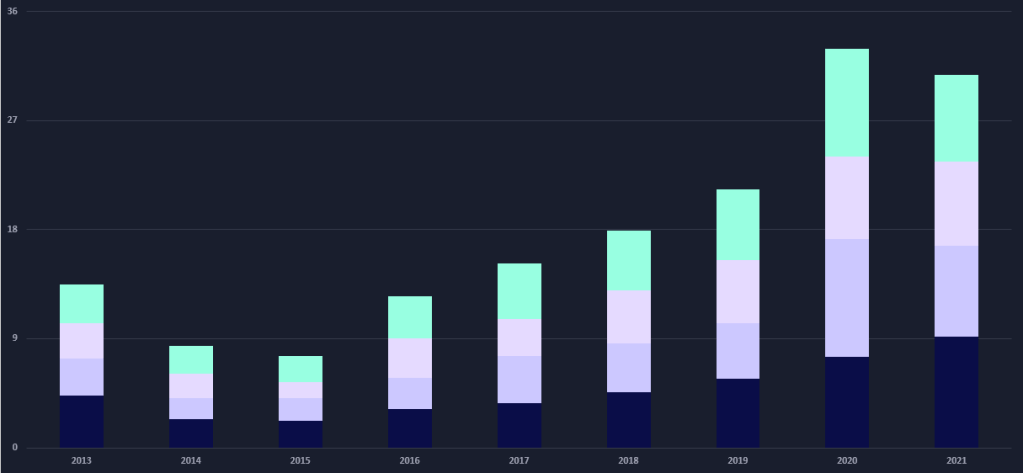Viewport: 1023px width, 473px height.
Task: Select the mint green top of the 2014 bar
Action: coord(191,359)
